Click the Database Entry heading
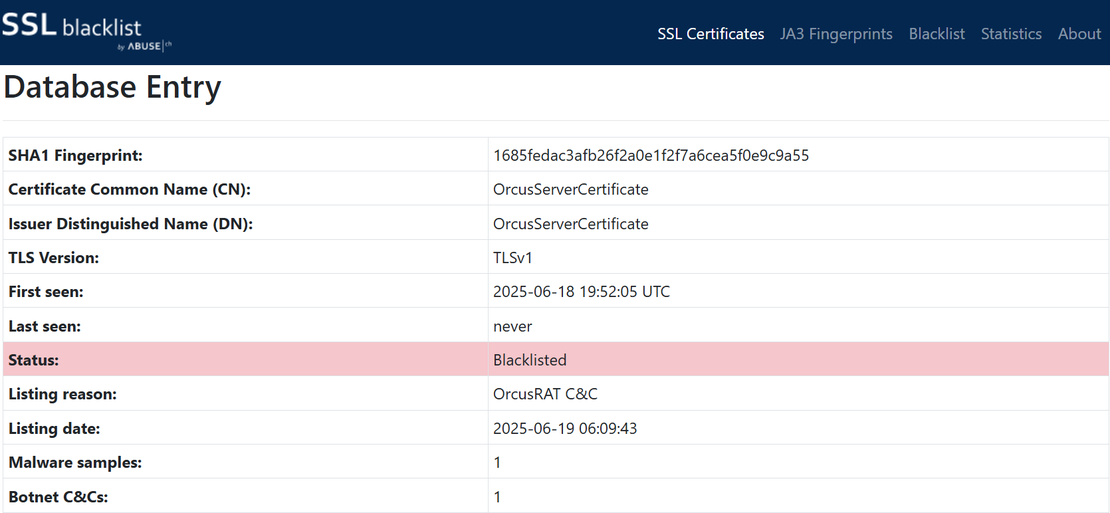The image size is (1110, 513). pyautogui.click(x=112, y=88)
